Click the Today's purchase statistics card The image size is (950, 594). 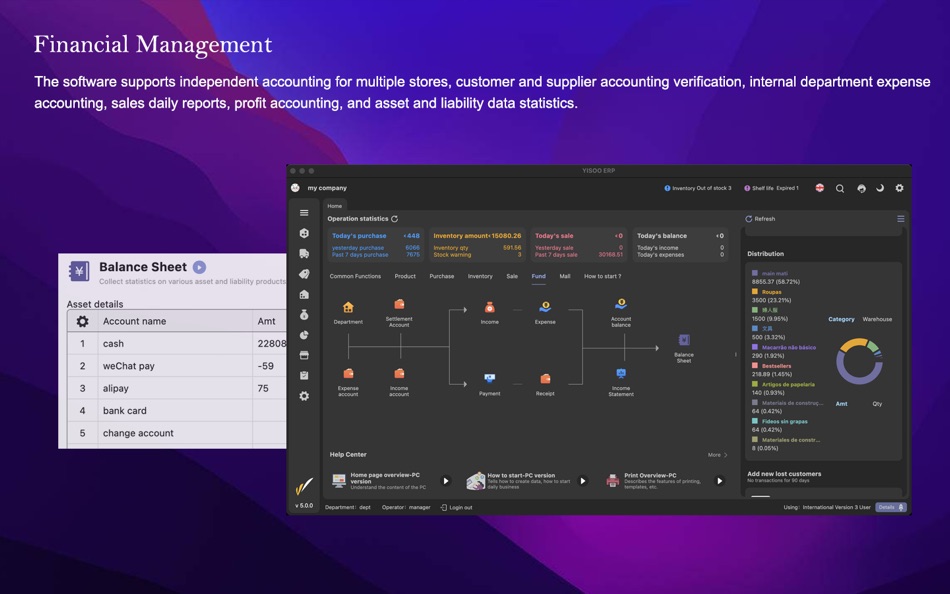click(376, 245)
